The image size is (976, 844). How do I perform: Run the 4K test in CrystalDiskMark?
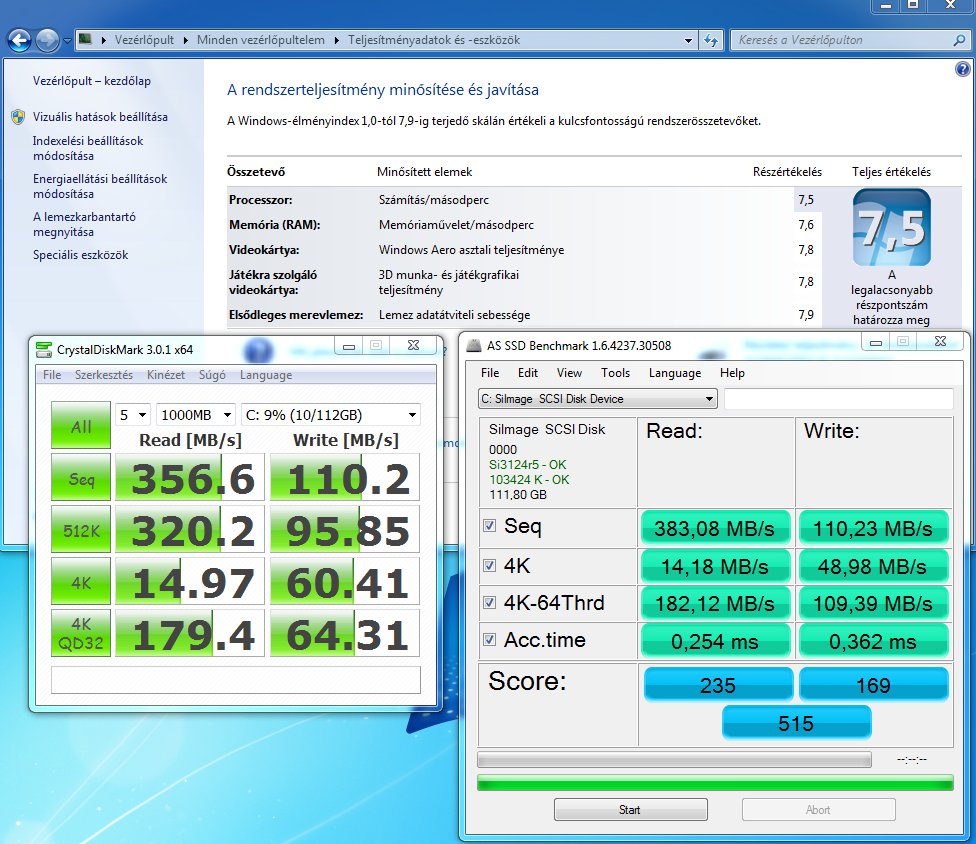point(81,583)
